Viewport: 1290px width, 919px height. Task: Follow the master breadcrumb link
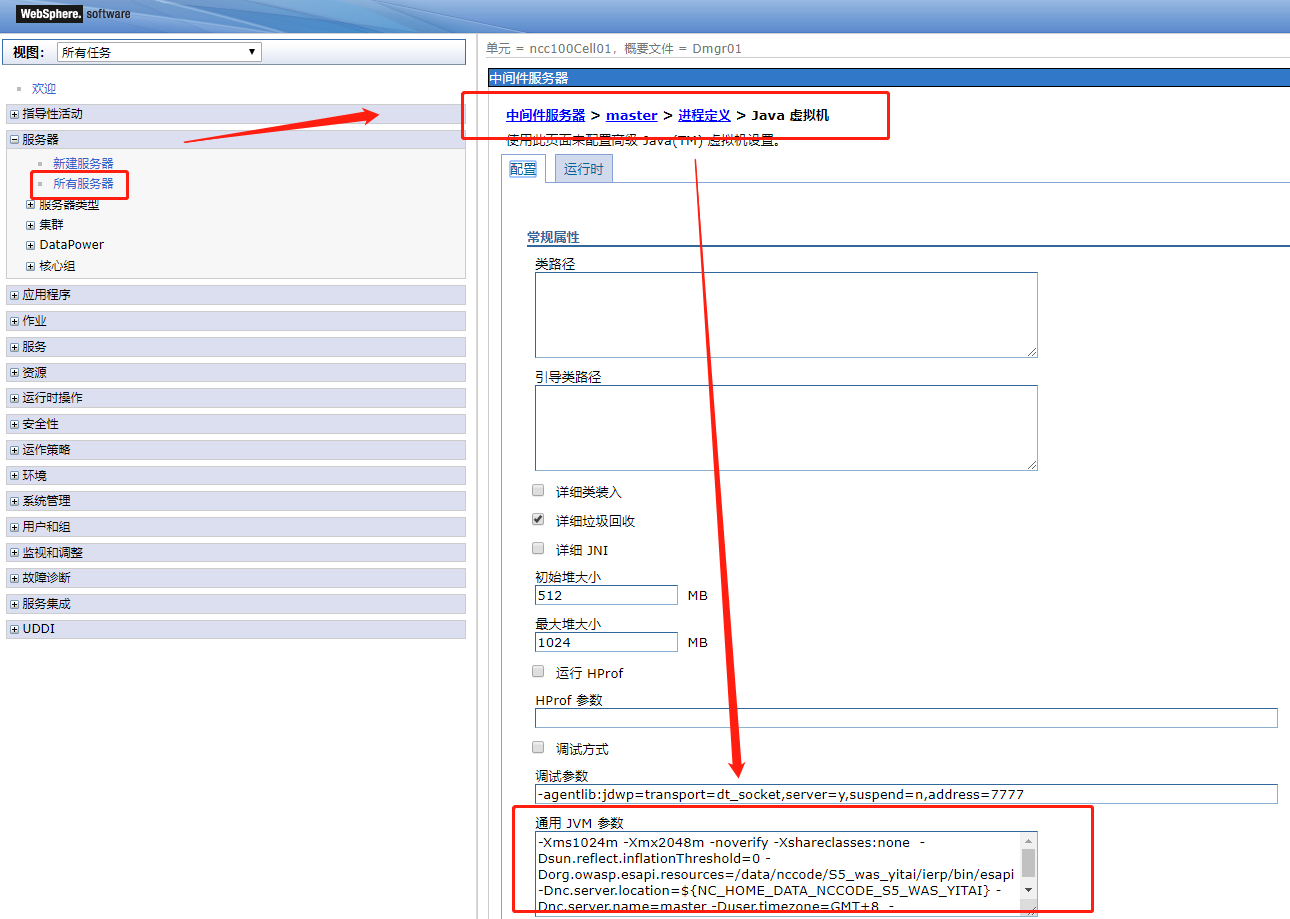pos(632,115)
